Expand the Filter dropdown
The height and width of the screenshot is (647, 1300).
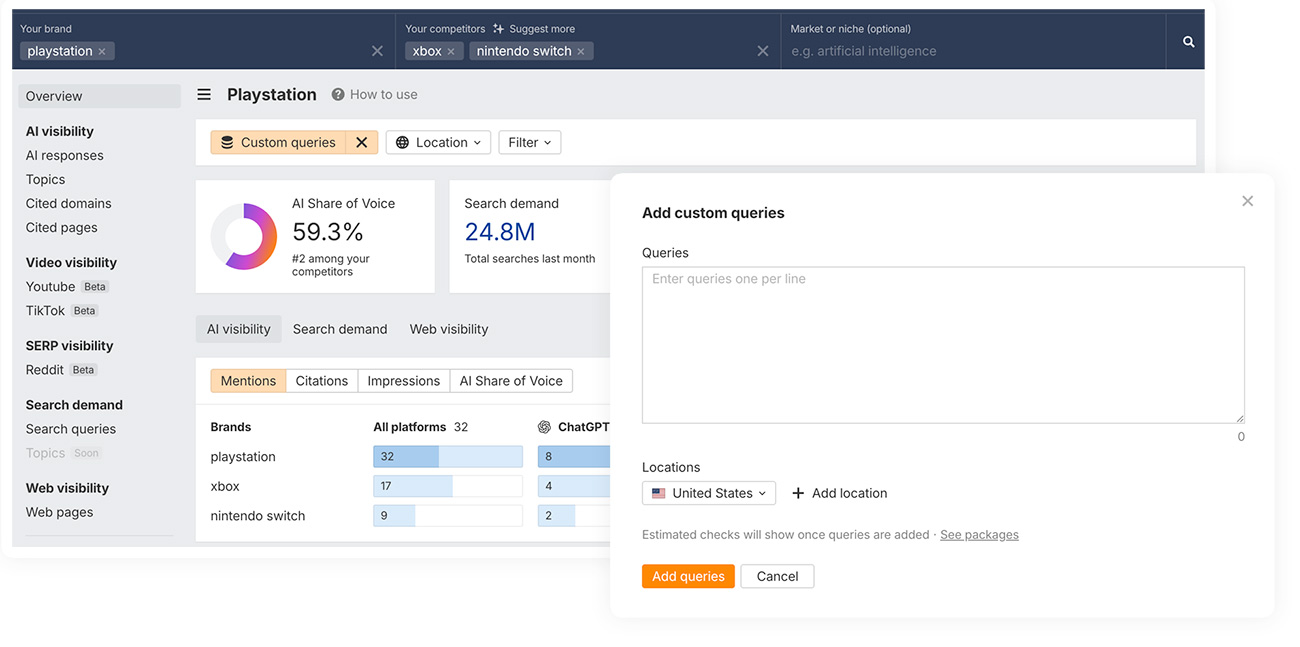[529, 143]
